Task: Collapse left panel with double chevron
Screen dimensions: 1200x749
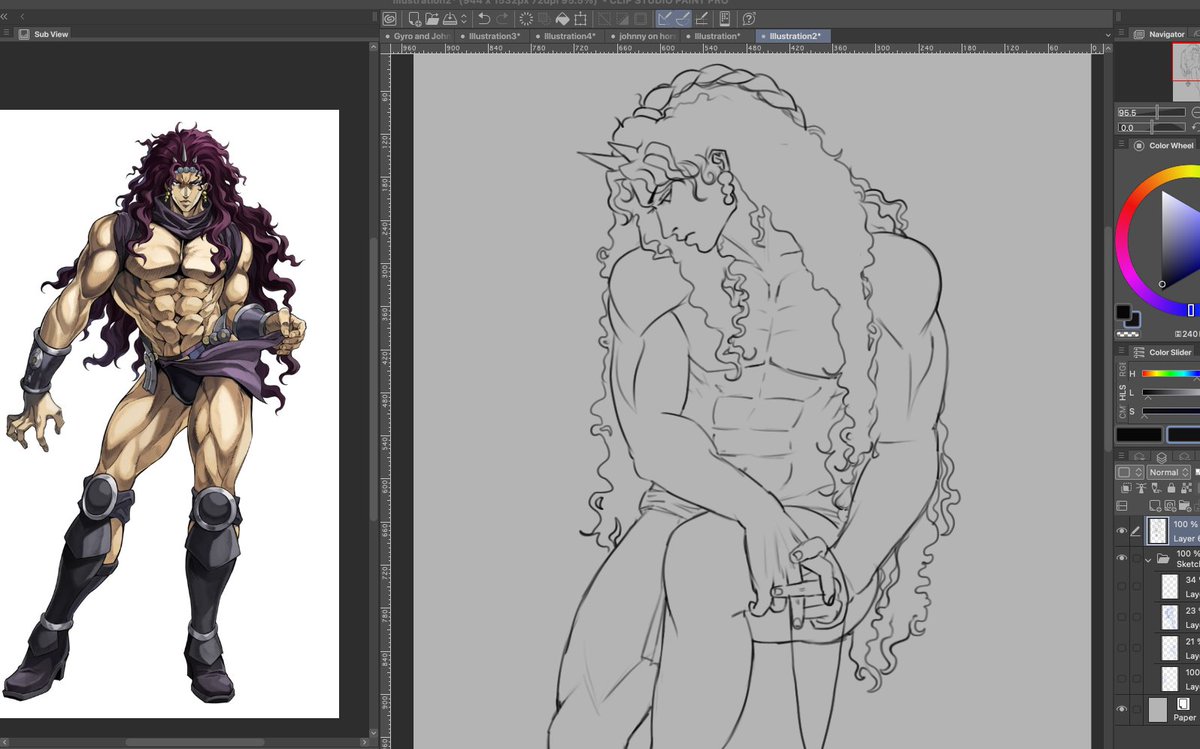Action: [4, 17]
